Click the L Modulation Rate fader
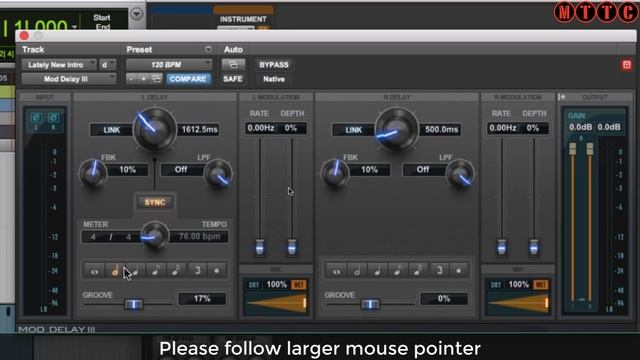 (260, 247)
